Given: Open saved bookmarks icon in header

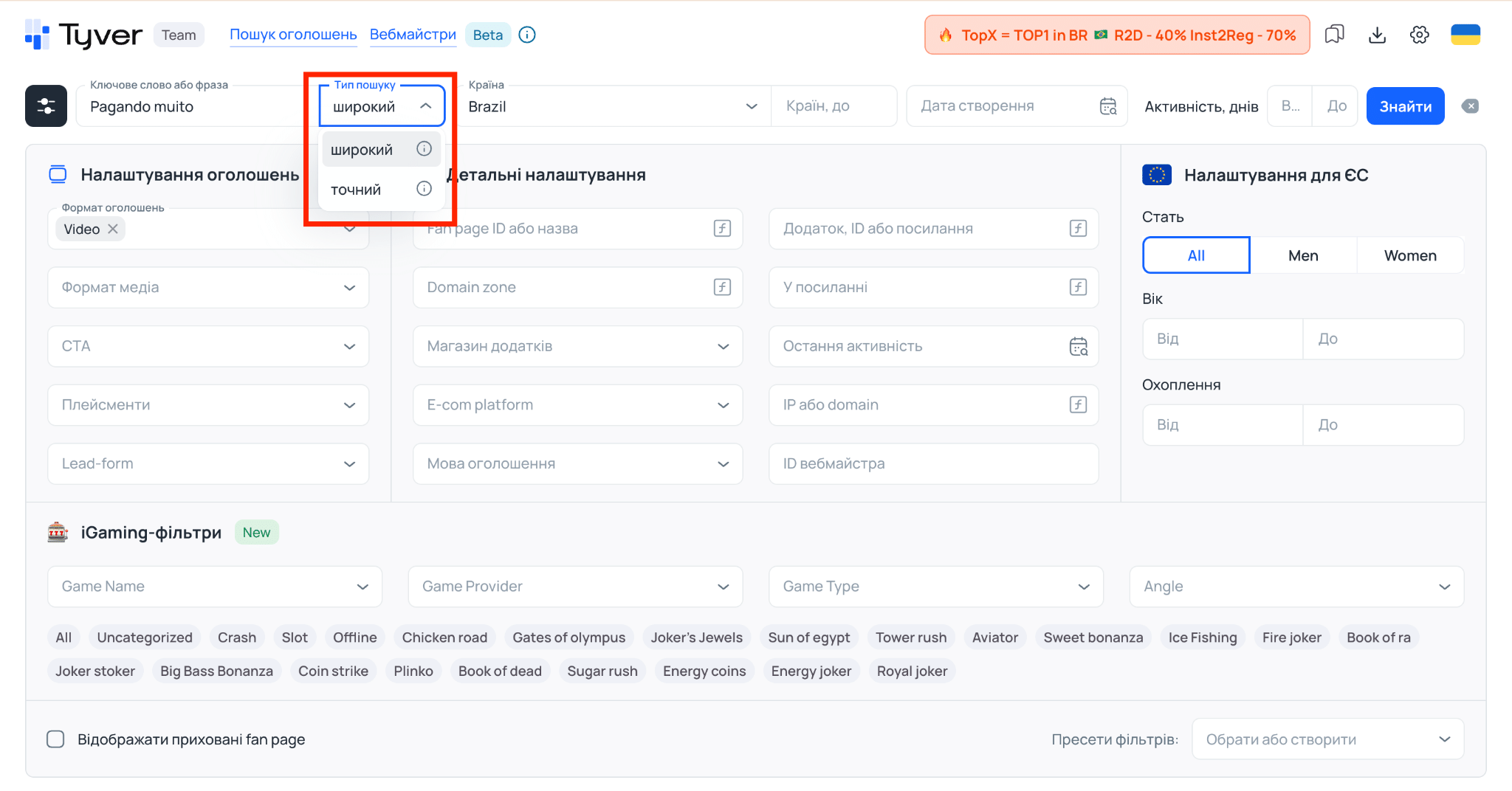Looking at the screenshot, I should pos(1334,35).
